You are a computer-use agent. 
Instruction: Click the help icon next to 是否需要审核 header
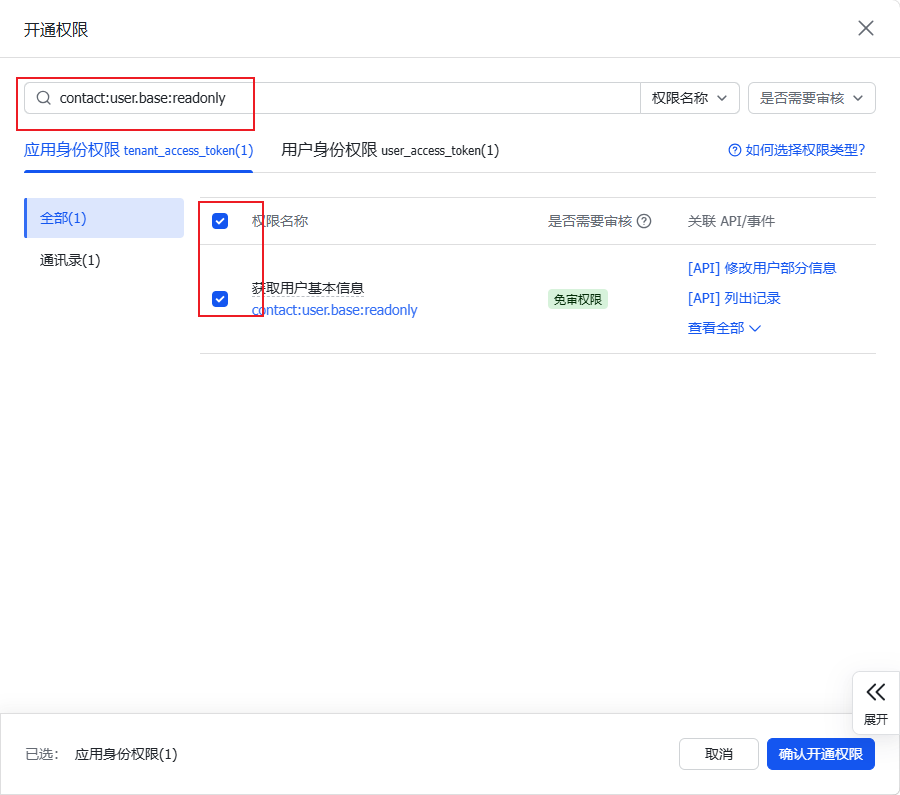[644, 221]
